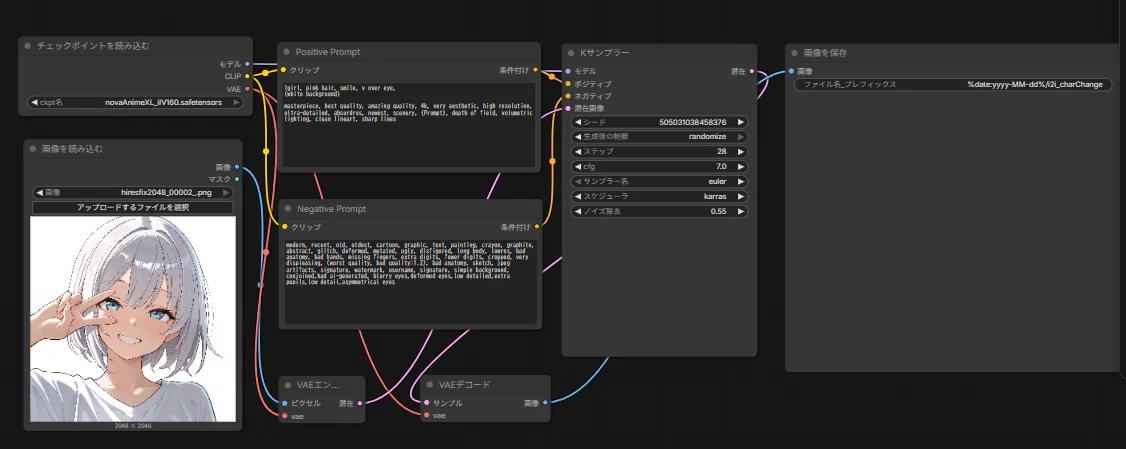Image resolution: width=1126 pixels, height=449 pixels.
Task: Decrease cfg value with left arrow
Action: tap(577, 167)
